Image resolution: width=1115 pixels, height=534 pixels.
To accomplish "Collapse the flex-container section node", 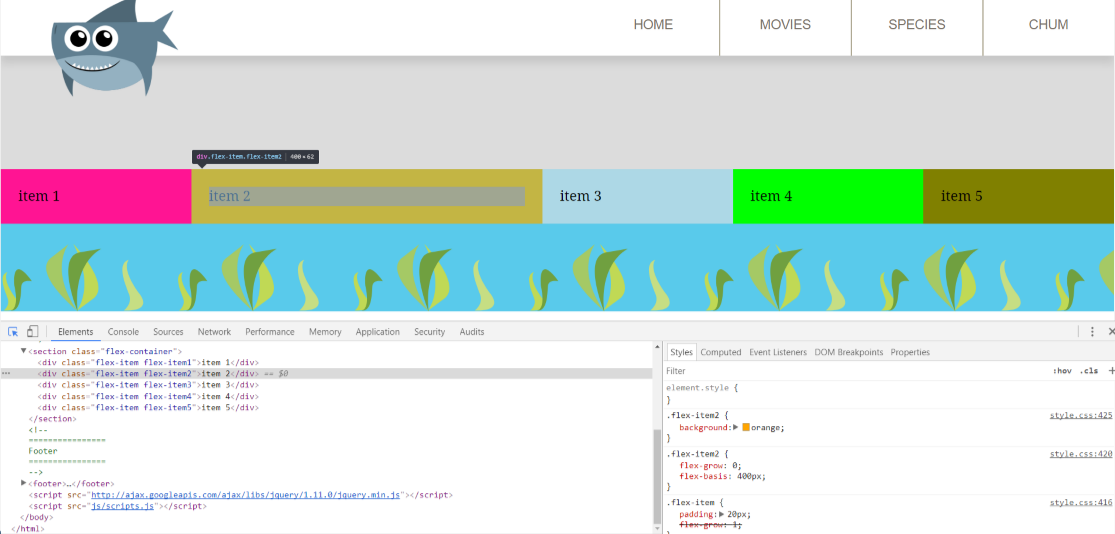I will pos(24,351).
